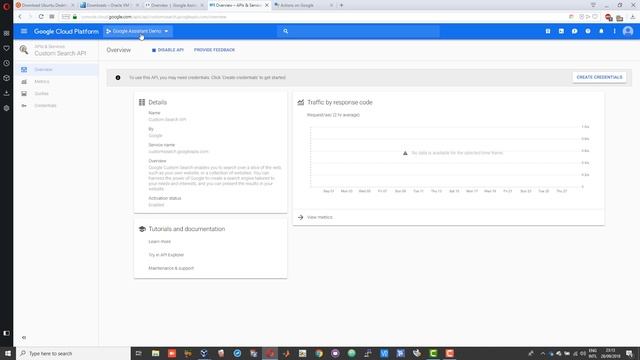Screen dimensions: 640x360
Task: Switch to the Downloads Oracle VM tab
Action: pos(109,5)
